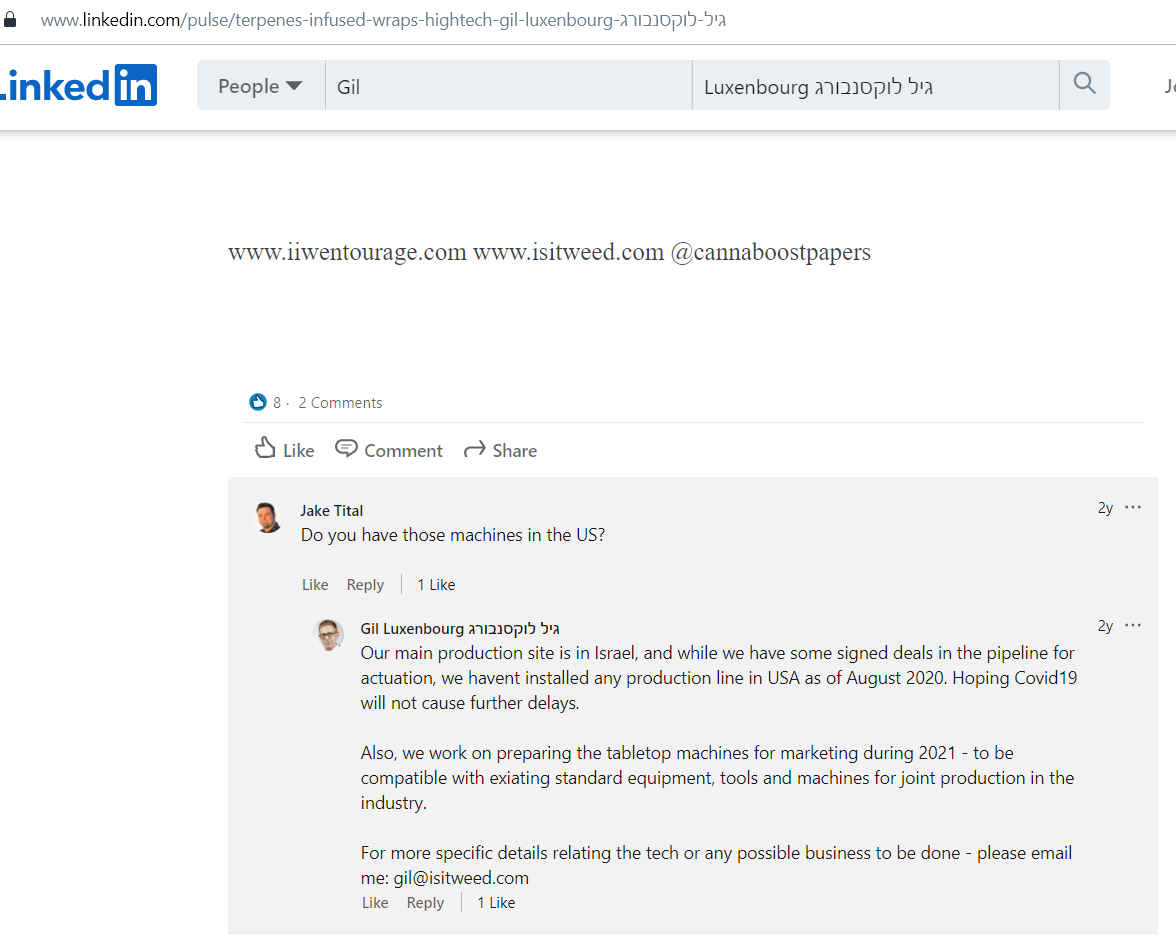Click the 2y timestamp on Jake Tital's comment
The width and height of the screenshot is (1176, 950).
point(1106,508)
